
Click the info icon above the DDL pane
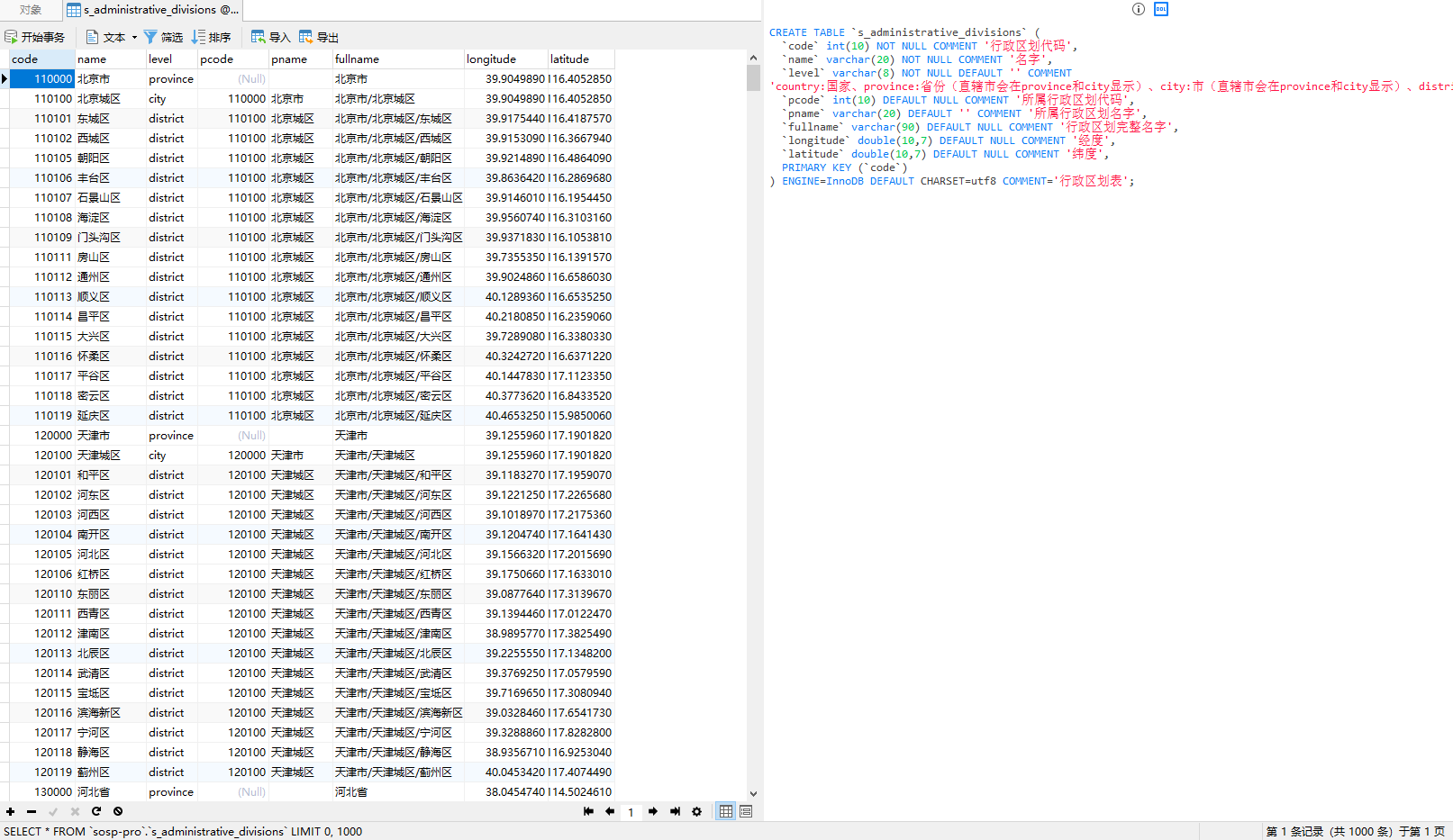(1139, 9)
